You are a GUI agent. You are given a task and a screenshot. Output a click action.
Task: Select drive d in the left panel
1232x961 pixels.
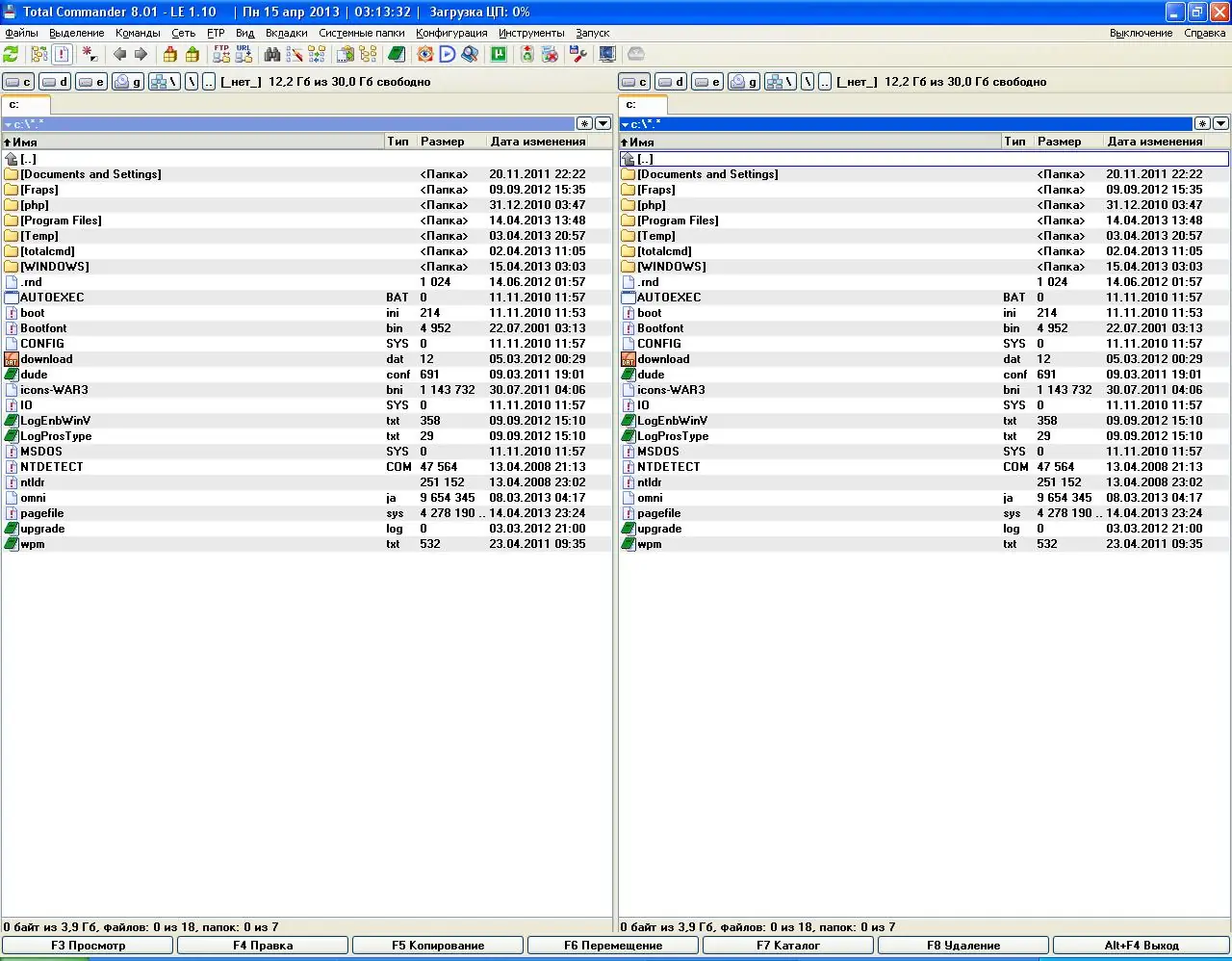55,82
